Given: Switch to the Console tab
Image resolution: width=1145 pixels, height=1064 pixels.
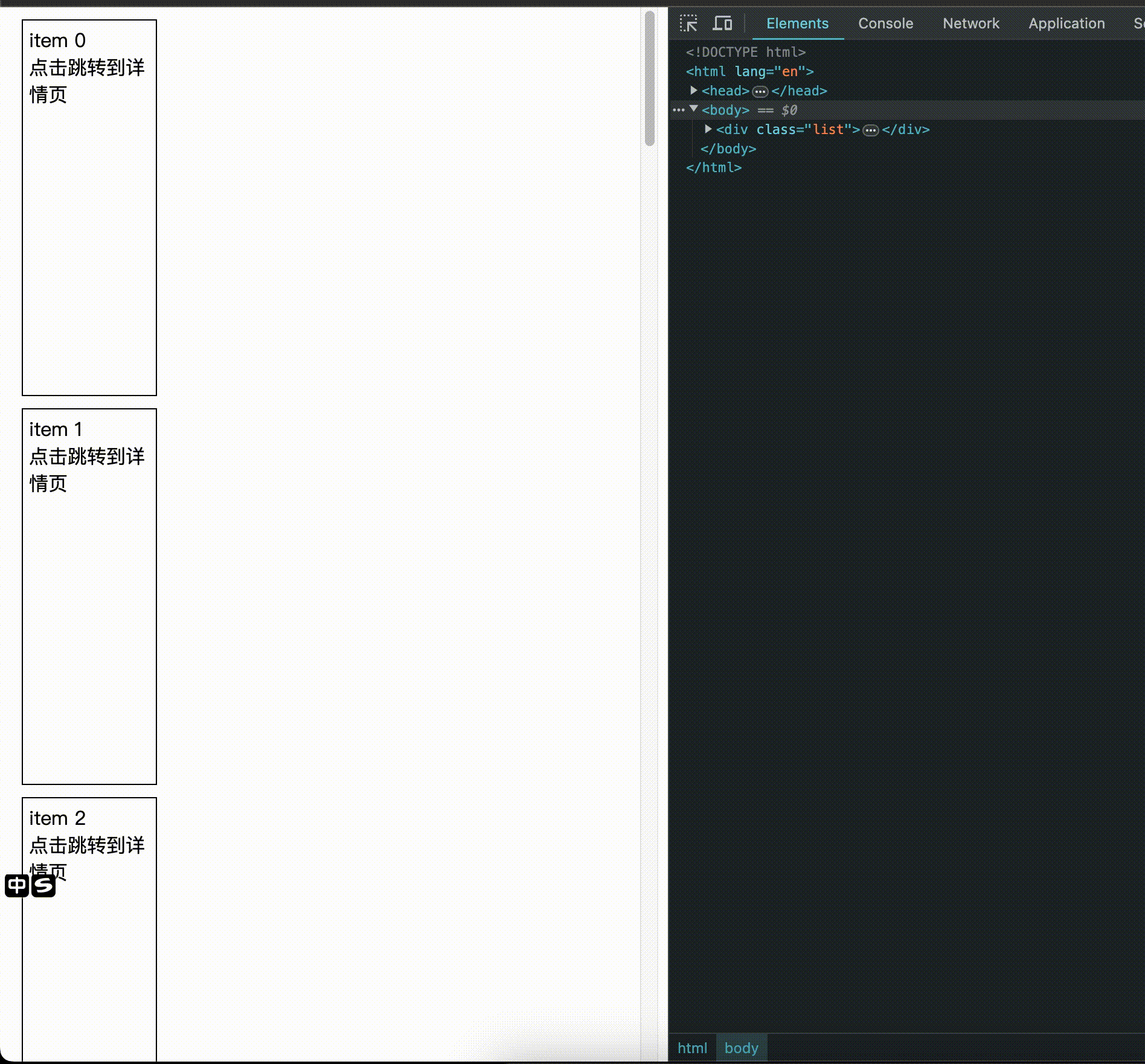Looking at the screenshot, I should pyautogui.click(x=885, y=23).
